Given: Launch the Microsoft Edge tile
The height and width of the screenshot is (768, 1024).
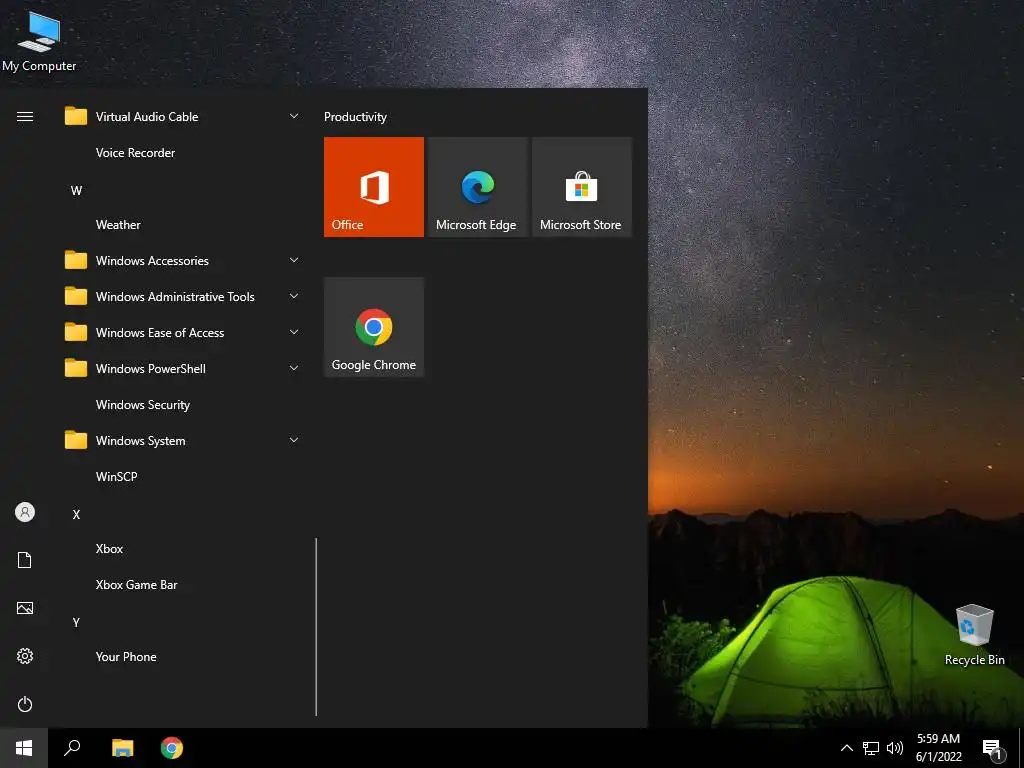Looking at the screenshot, I should coord(477,187).
